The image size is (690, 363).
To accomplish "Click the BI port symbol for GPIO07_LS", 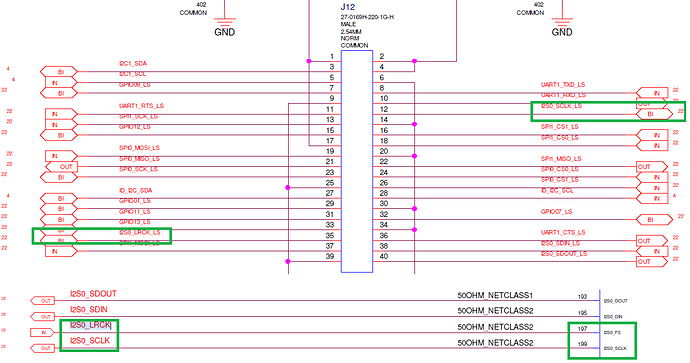I will point(654,220).
